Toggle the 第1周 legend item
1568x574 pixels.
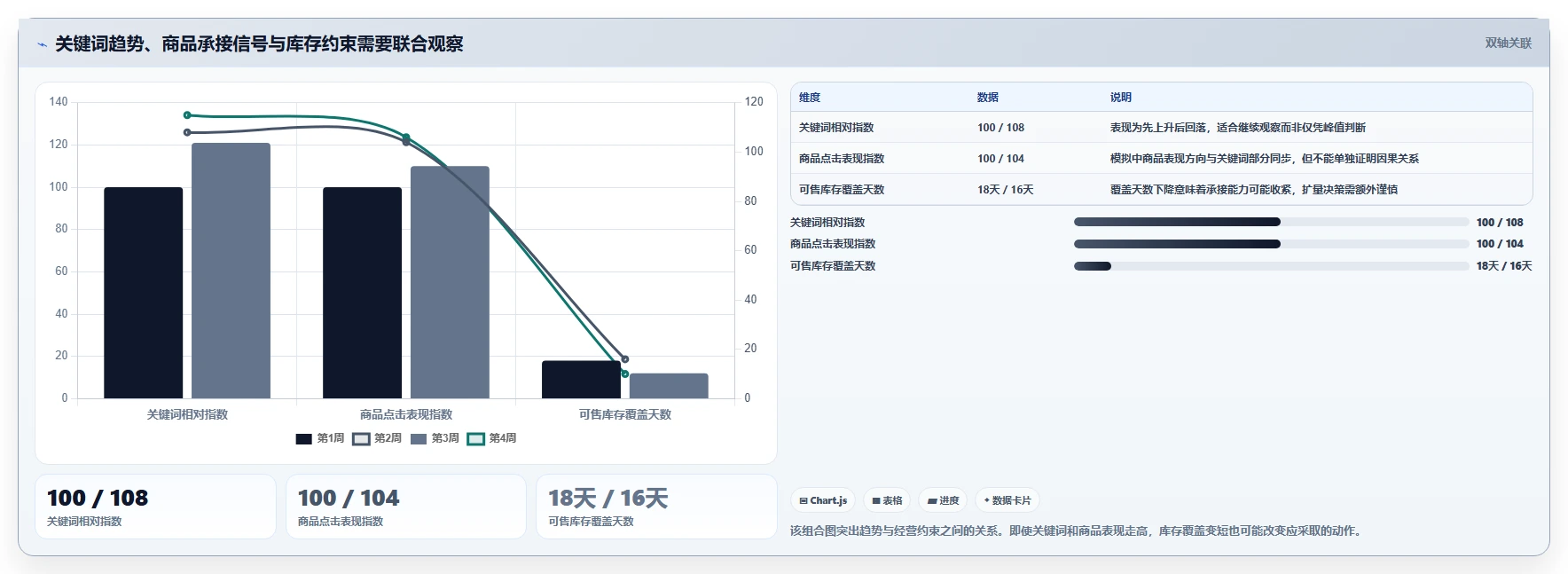(x=320, y=438)
